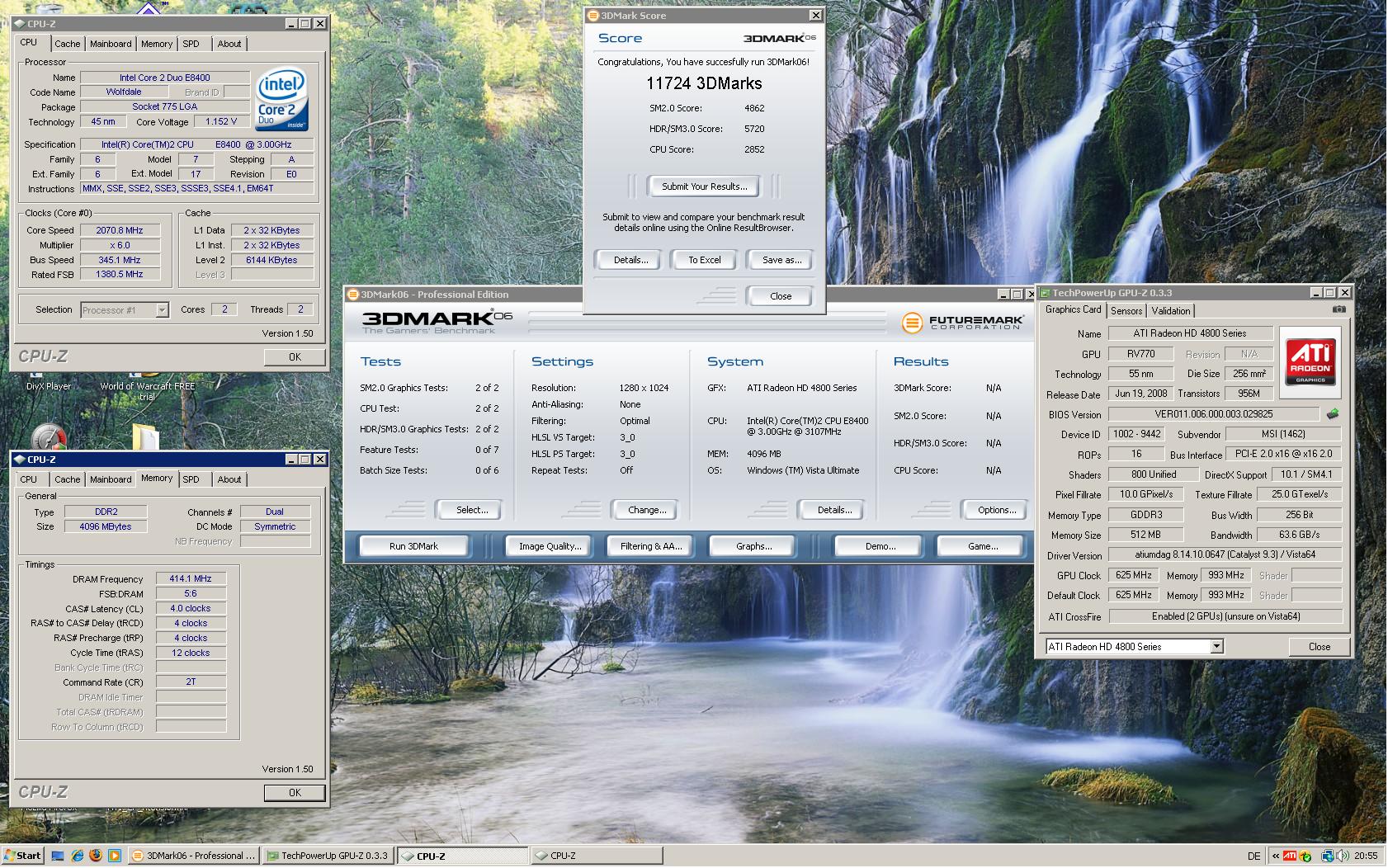Viewport: 1388px width, 868px height.
Task: Launch Internet Explorer from quick launch
Action: pyautogui.click(x=77, y=856)
